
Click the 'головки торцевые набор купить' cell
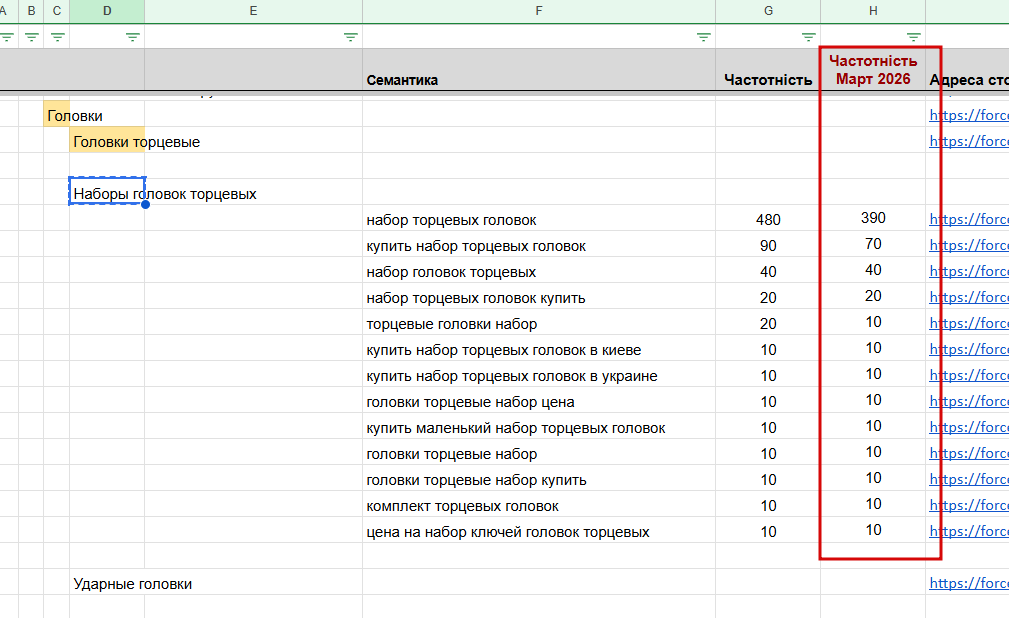[539, 480]
